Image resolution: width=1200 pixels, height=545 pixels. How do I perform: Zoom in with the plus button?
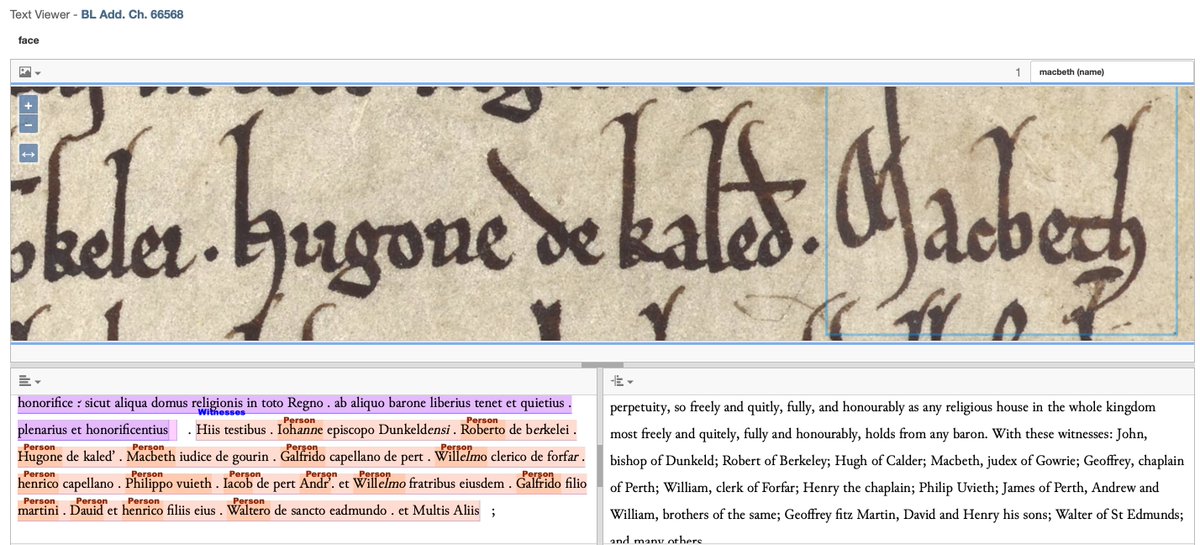[x=28, y=105]
